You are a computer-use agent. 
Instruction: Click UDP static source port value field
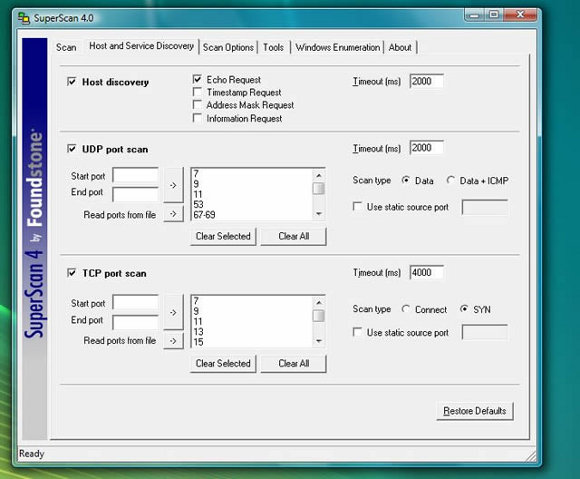coord(485,207)
